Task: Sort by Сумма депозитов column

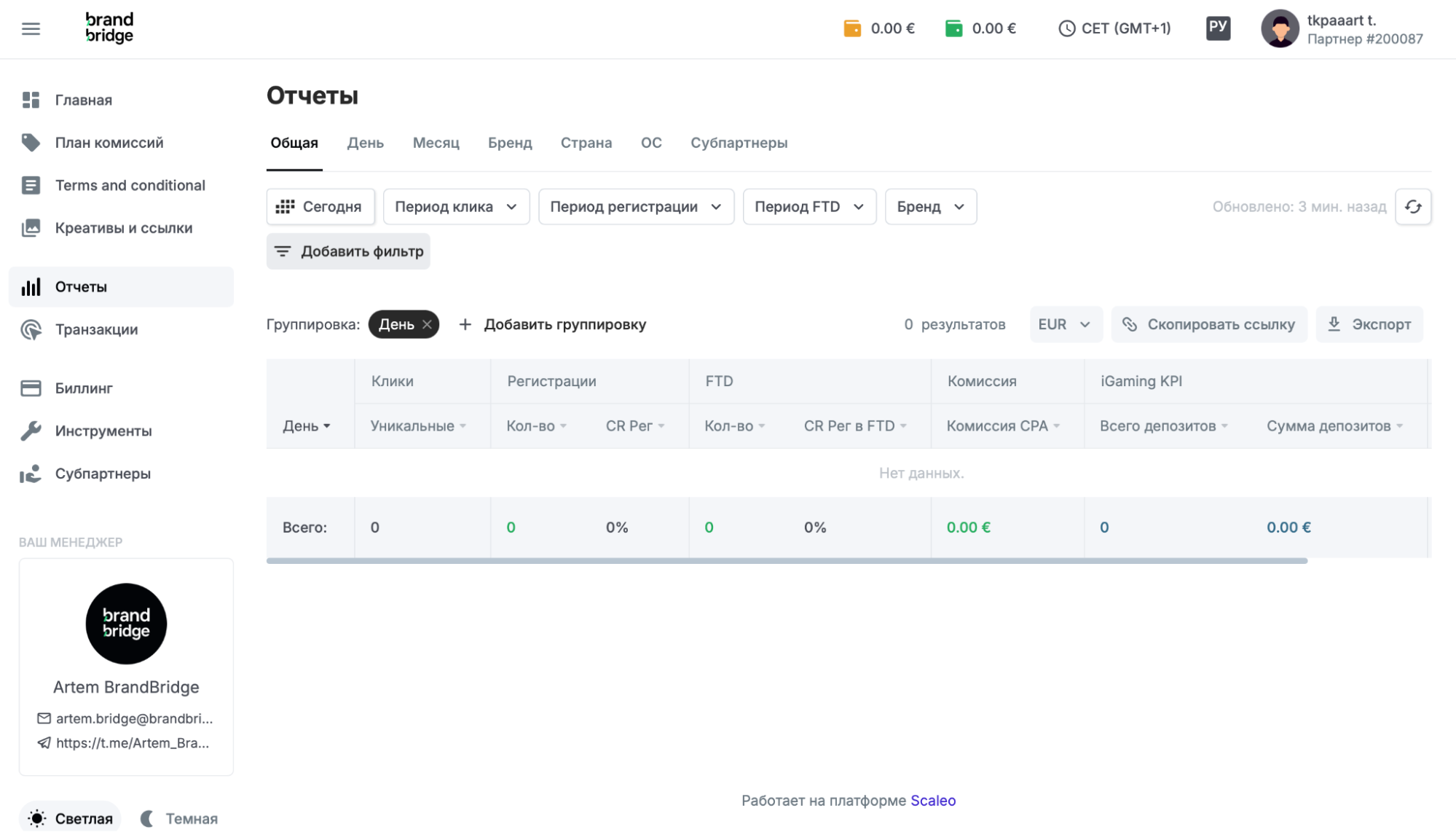Action: coord(1335,426)
